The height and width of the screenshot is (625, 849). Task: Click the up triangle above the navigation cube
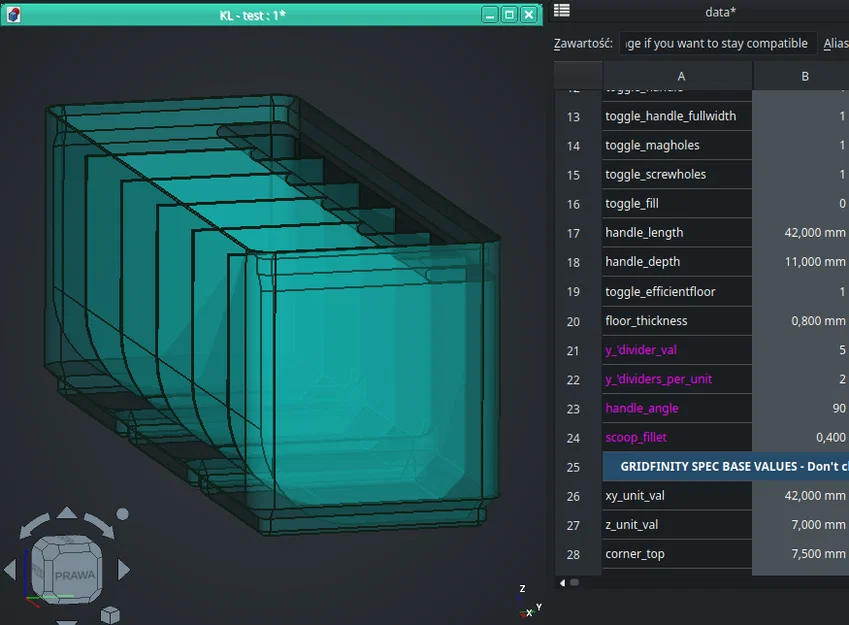point(66,514)
